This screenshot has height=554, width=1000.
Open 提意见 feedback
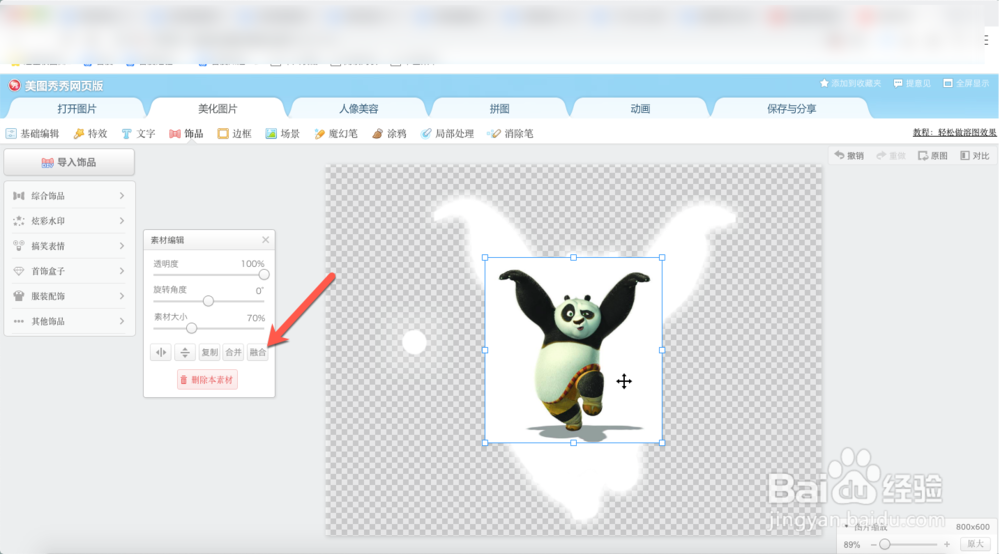tap(912, 84)
